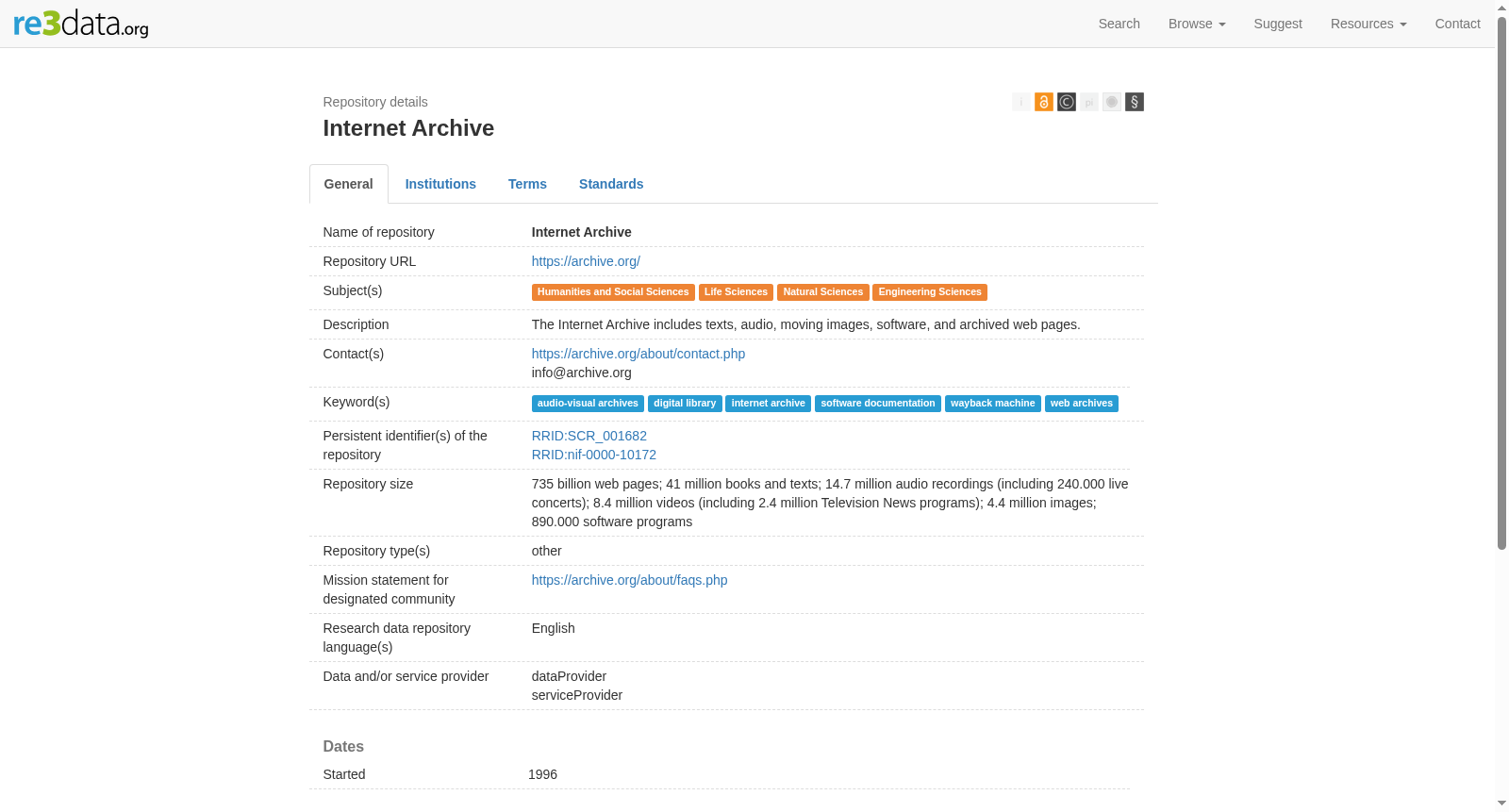1509x812 pixels.
Task: Click the dark copyright license icon
Action: pyautogui.click(x=1067, y=102)
